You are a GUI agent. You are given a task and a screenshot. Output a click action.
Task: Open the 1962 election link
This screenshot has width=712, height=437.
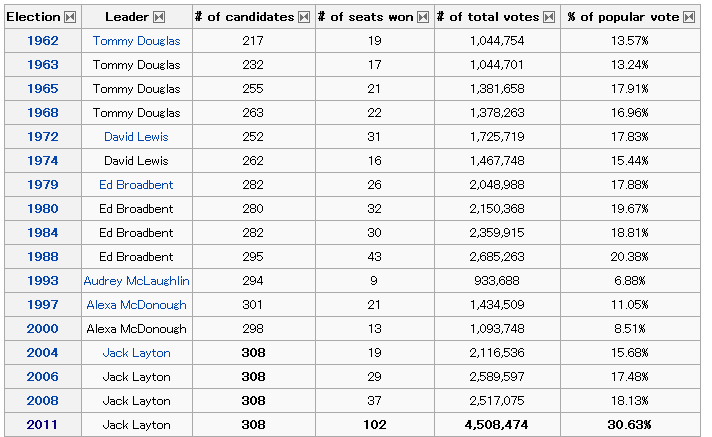(43, 41)
